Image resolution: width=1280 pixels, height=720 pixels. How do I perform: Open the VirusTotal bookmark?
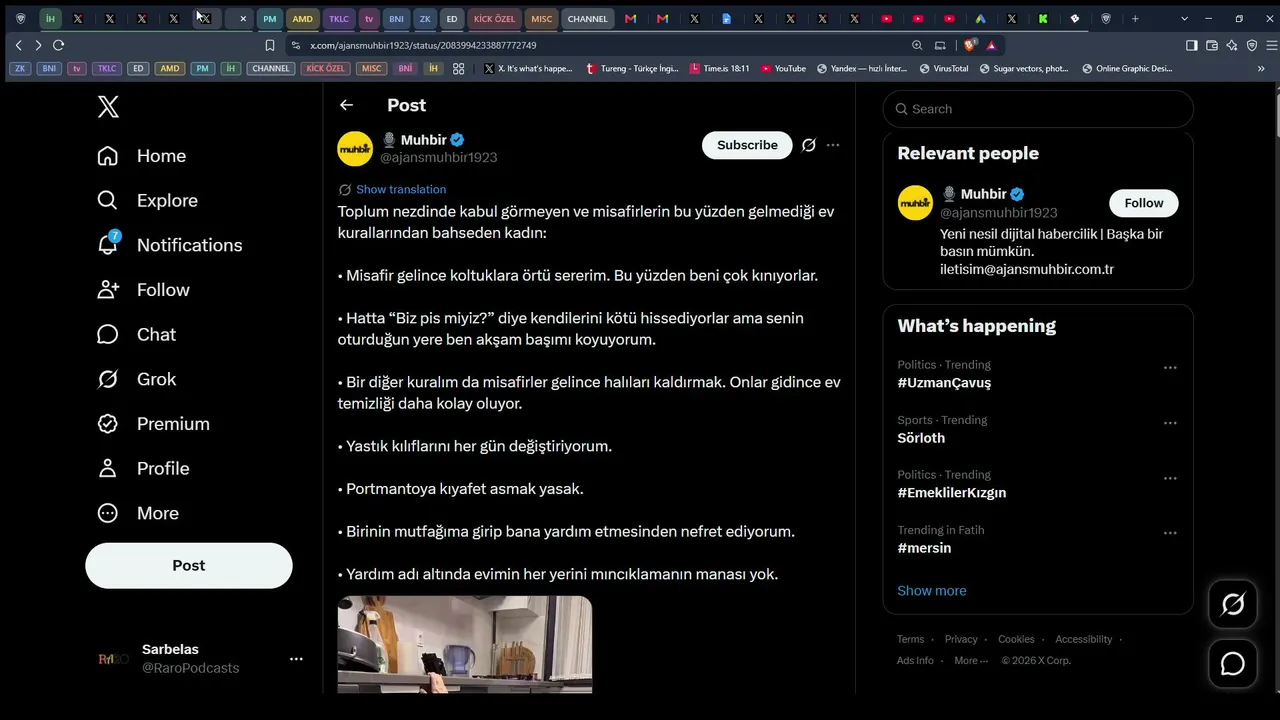[x=943, y=69]
